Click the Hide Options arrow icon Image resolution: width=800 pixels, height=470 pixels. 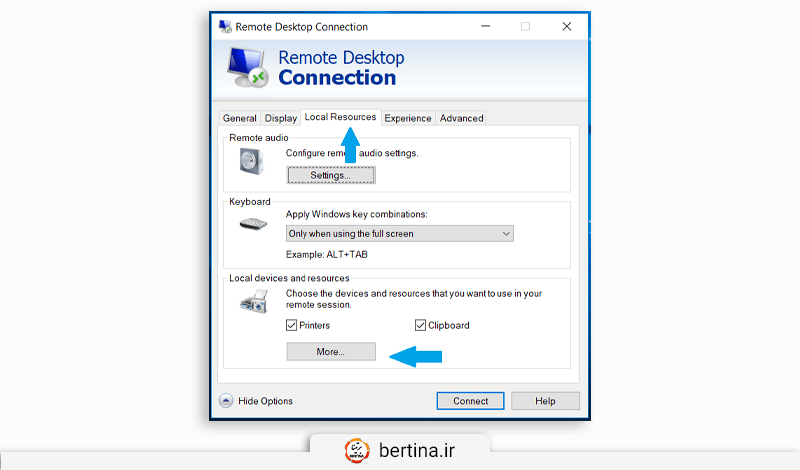click(226, 401)
